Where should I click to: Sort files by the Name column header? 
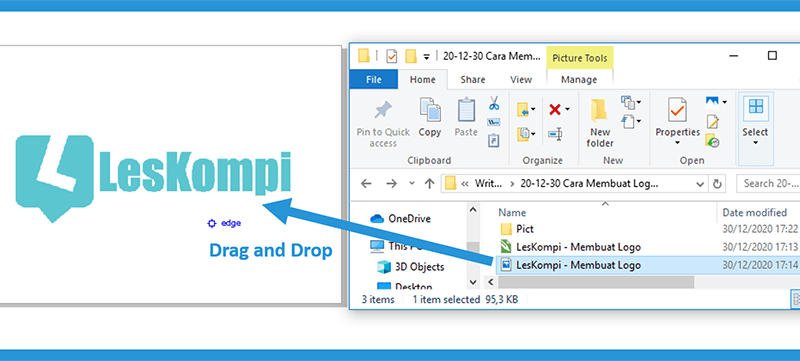pyautogui.click(x=512, y=212)
